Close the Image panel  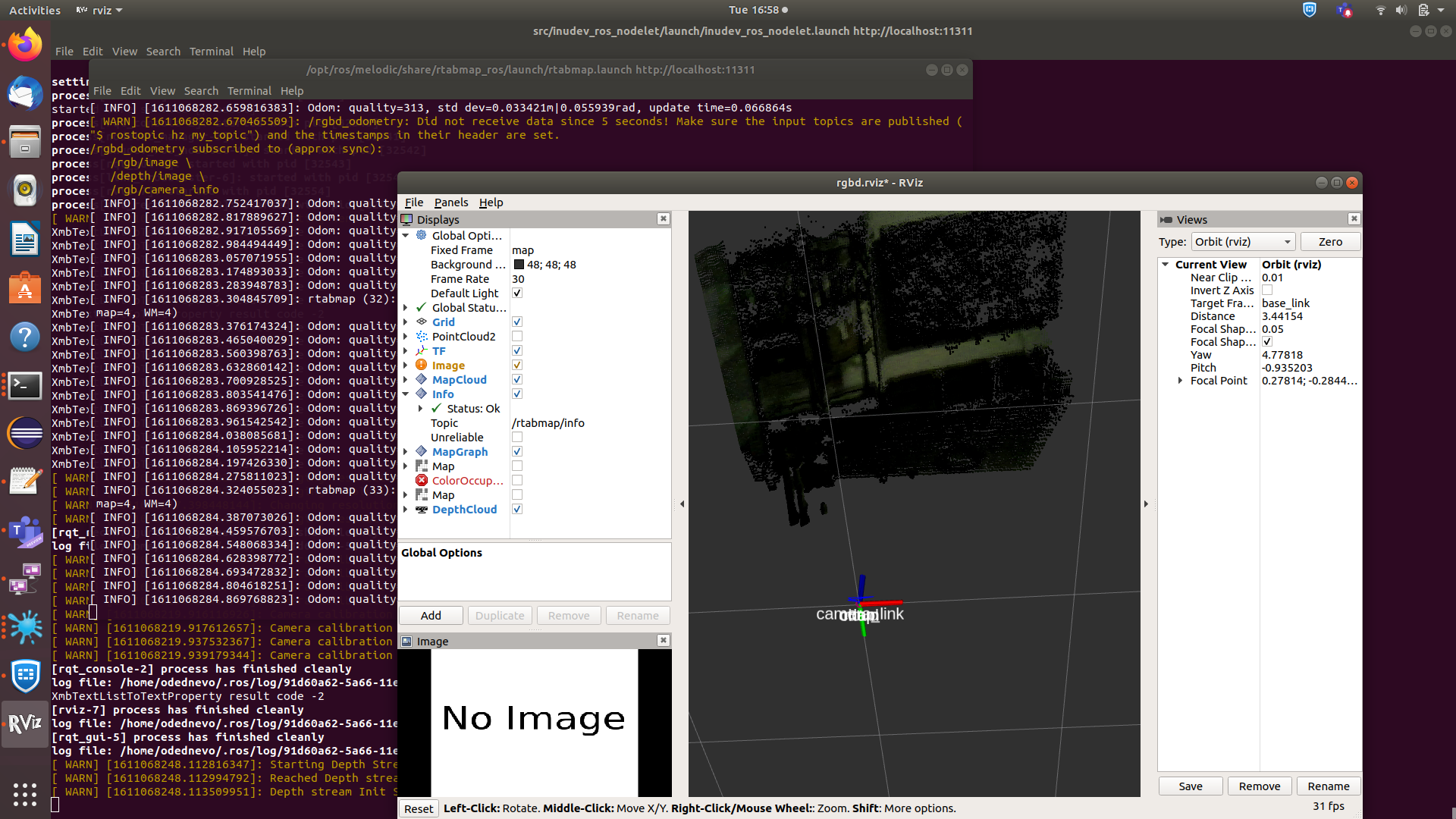tap(664, 641)
